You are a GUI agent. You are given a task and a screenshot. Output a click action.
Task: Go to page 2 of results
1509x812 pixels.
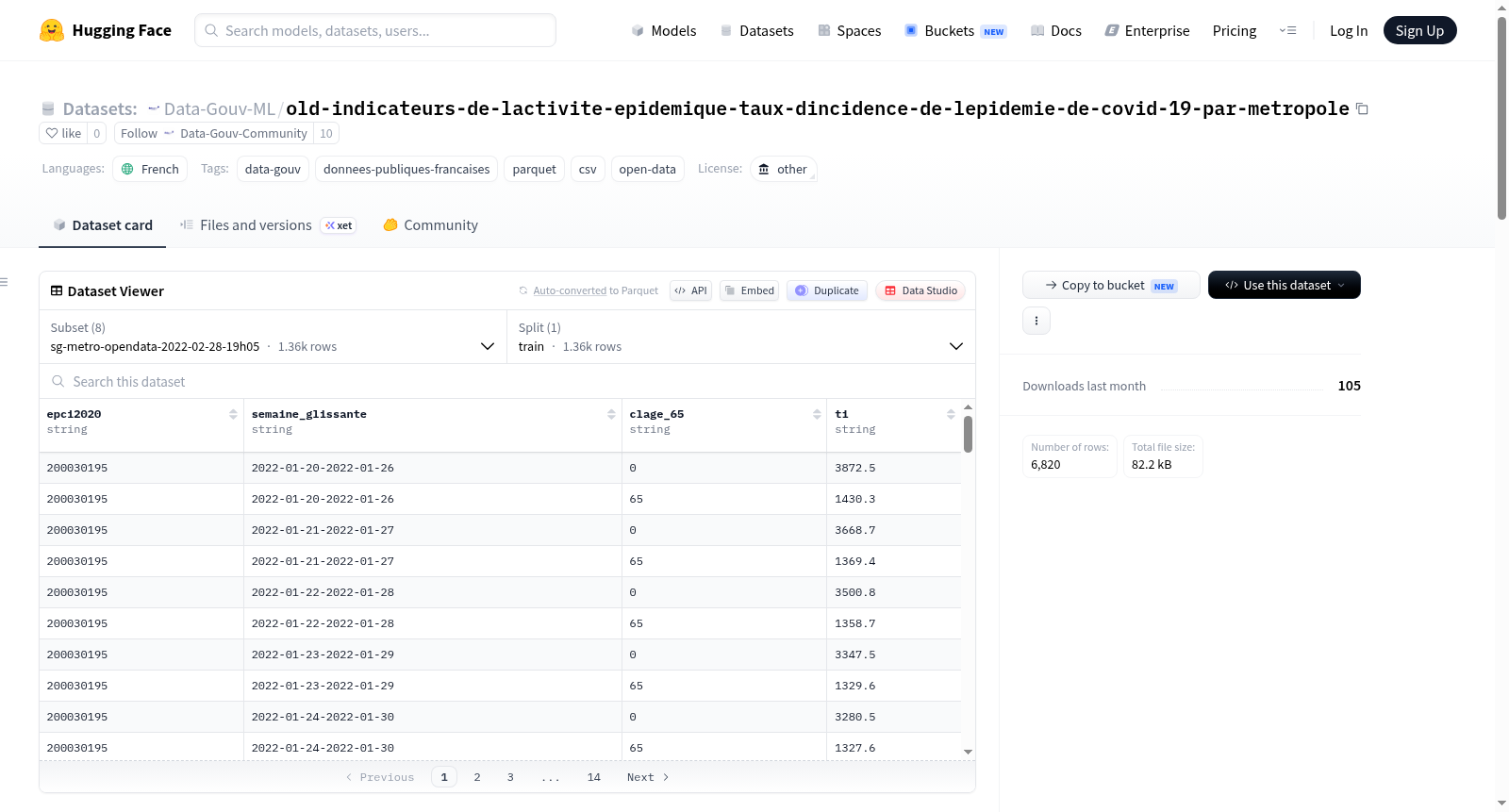[x=477, y=777]
